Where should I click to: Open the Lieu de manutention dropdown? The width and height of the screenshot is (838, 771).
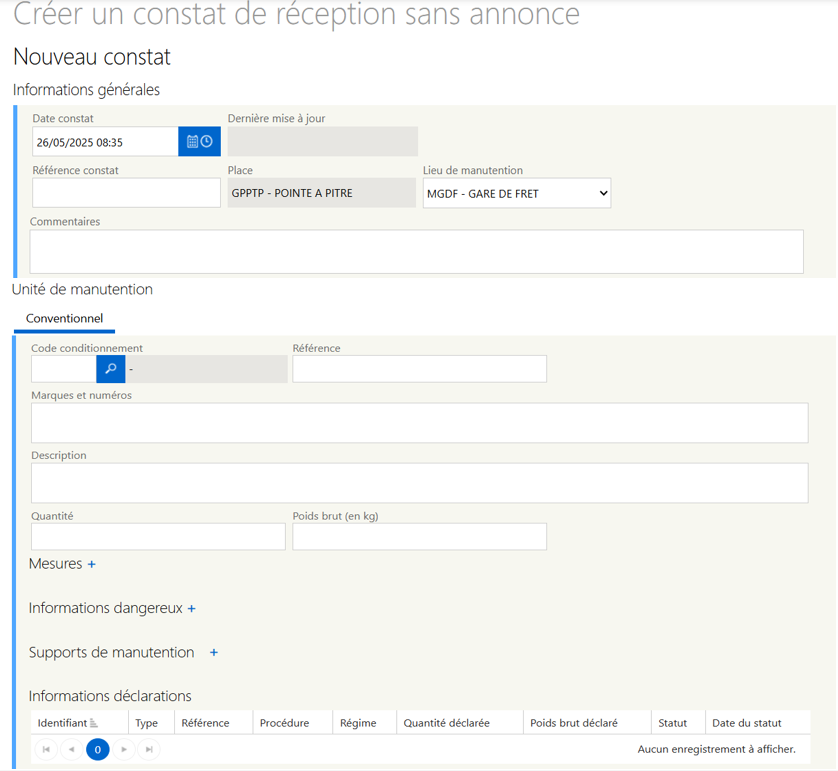click(x=516, y=194)
